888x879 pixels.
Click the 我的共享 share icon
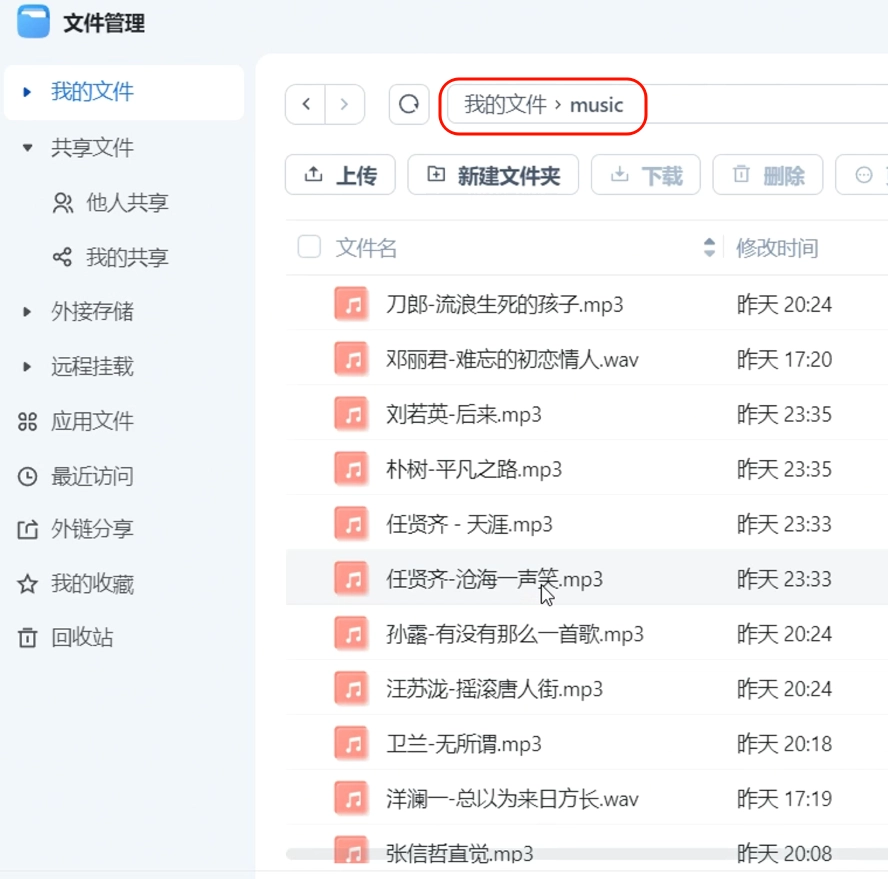pos(62,257)
